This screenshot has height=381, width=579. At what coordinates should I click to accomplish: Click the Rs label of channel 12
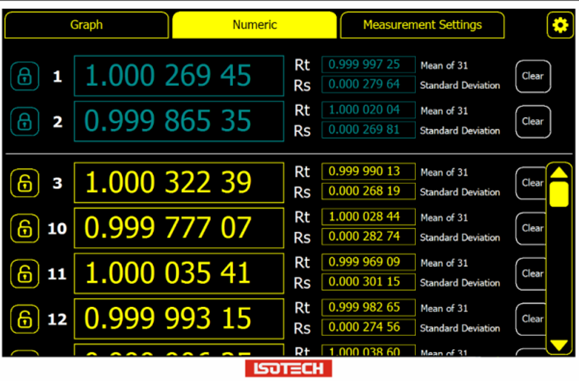pyautogui.click(x=302, y=328)
